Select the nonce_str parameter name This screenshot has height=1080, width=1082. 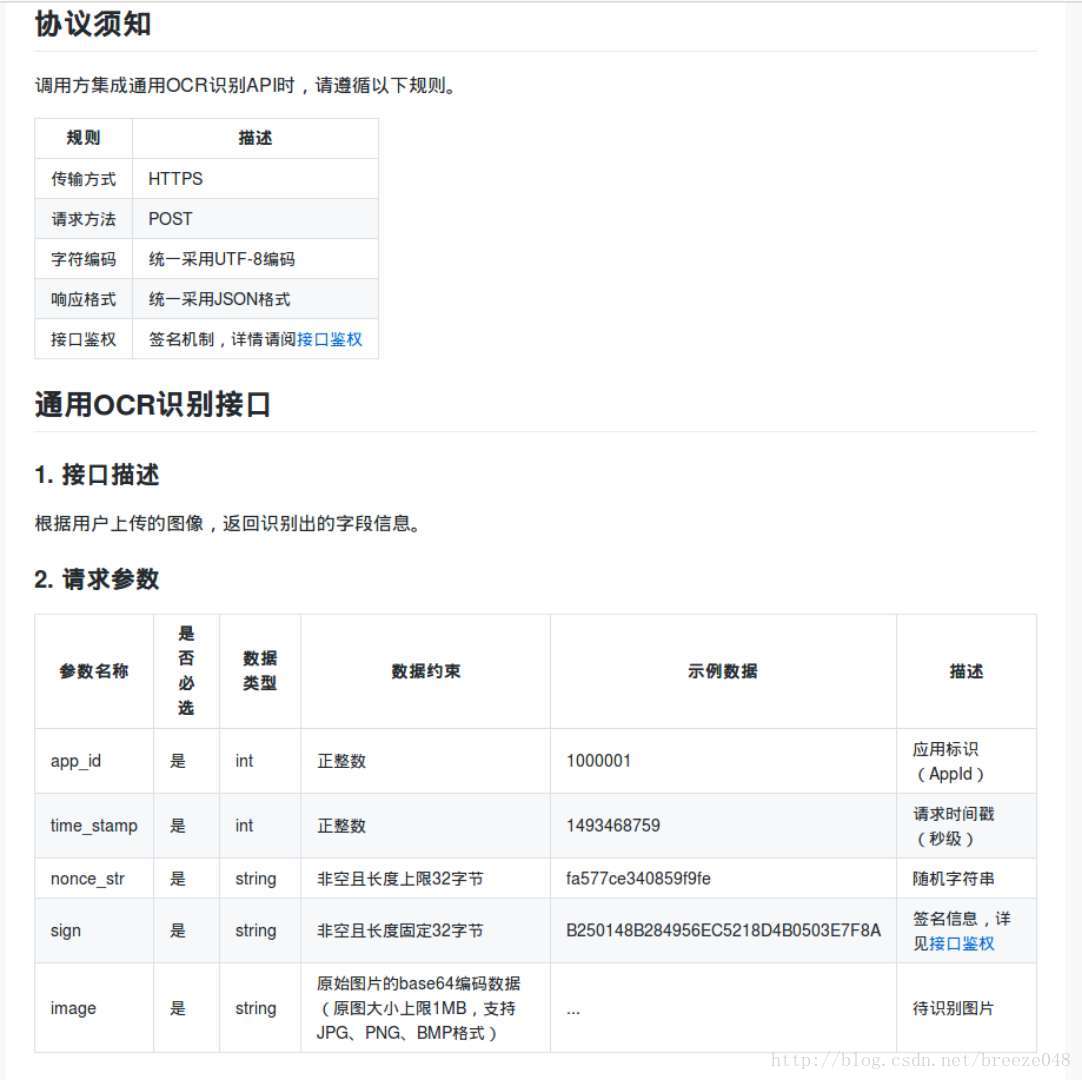[x=88, y=878]
